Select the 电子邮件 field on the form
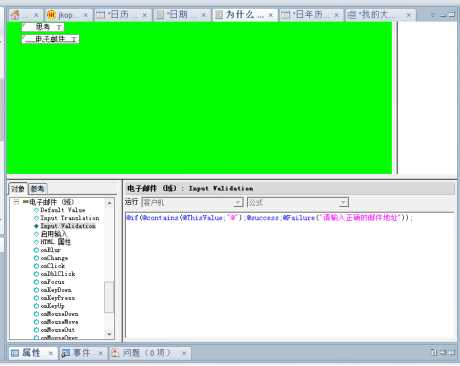Viewport: 460px width, 366px height. (51, 39)
